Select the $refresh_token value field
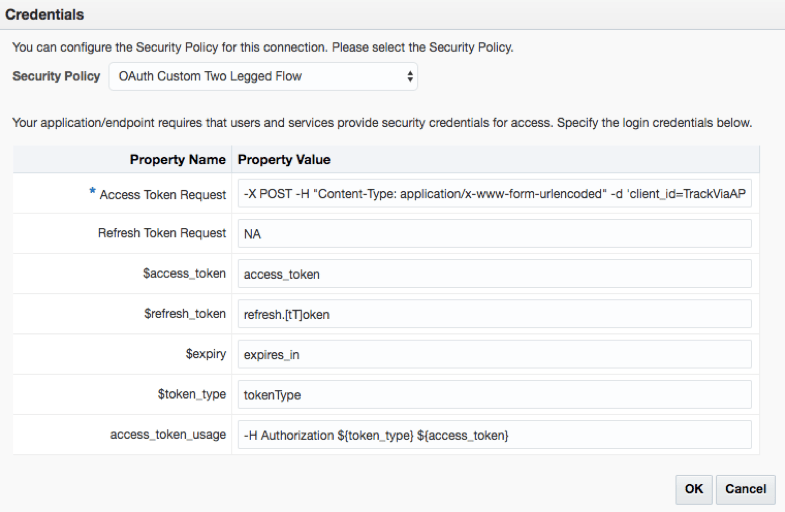Viewport: 785px width, 512px height. (x=495, y=314)
